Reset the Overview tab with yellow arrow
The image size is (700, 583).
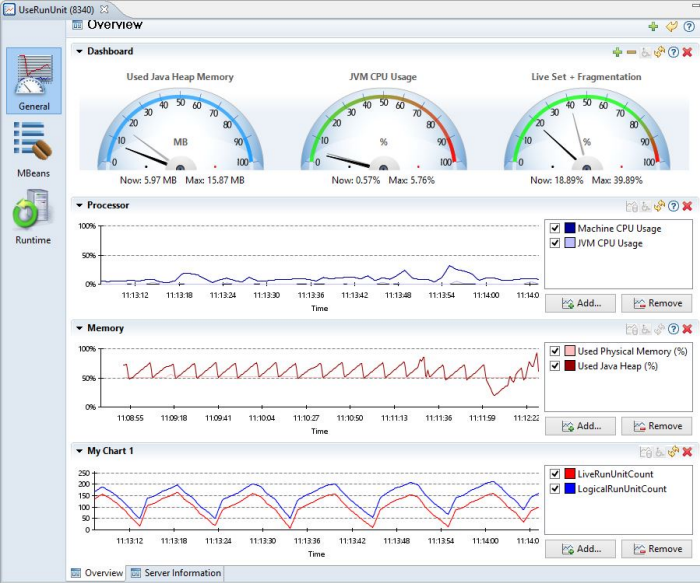click(x=671, y=26)
